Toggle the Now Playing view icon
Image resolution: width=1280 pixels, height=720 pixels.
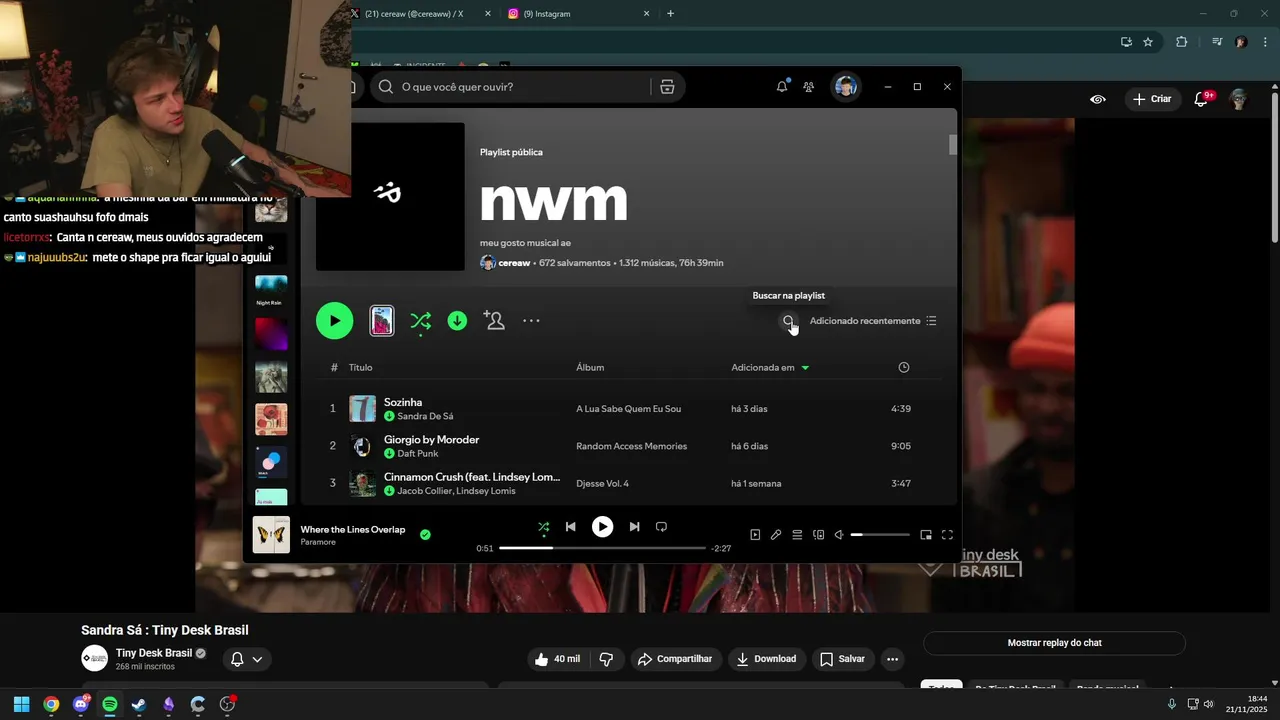755,535
